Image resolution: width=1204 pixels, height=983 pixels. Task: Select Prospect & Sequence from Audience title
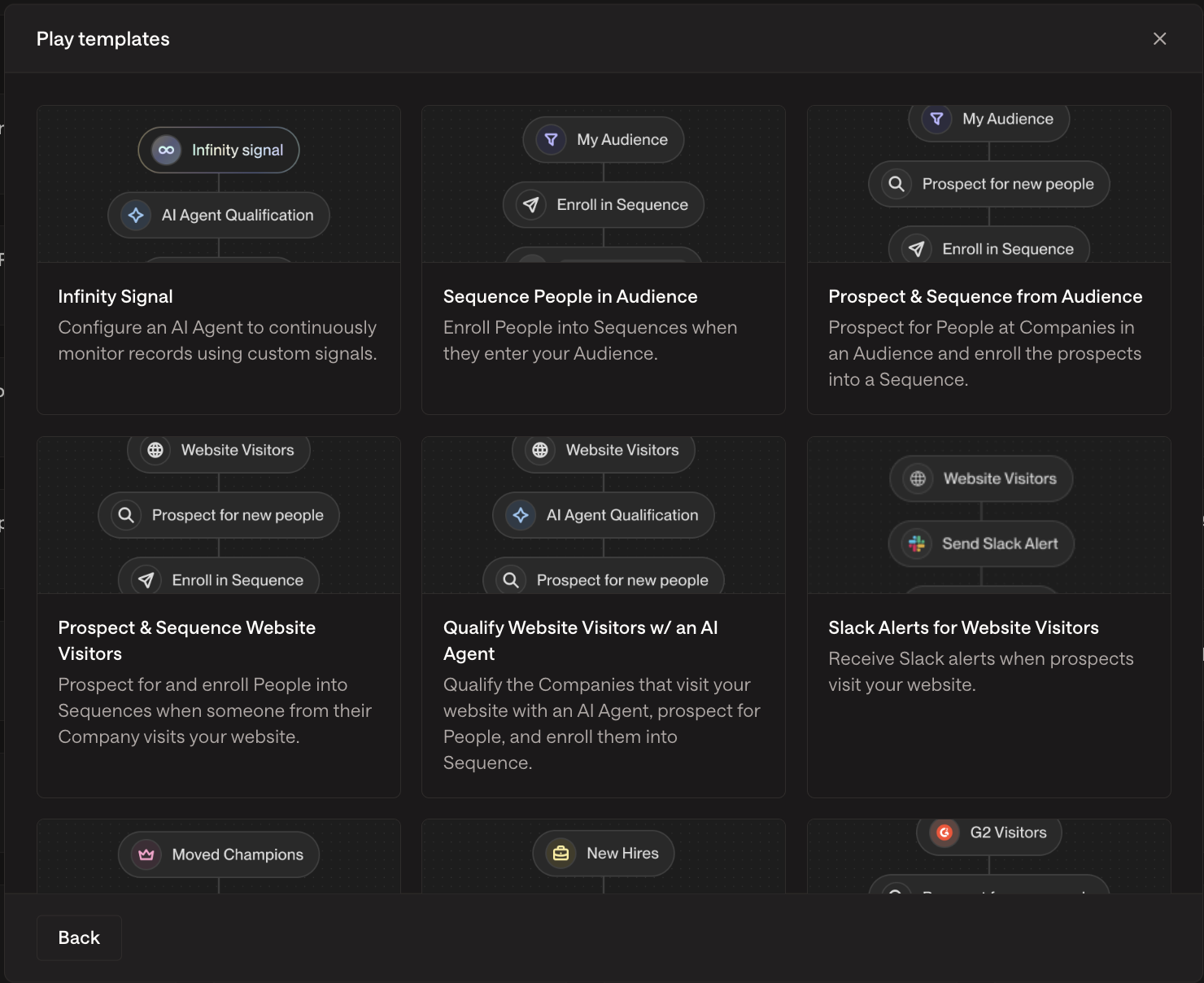click(x=985, y=296)
